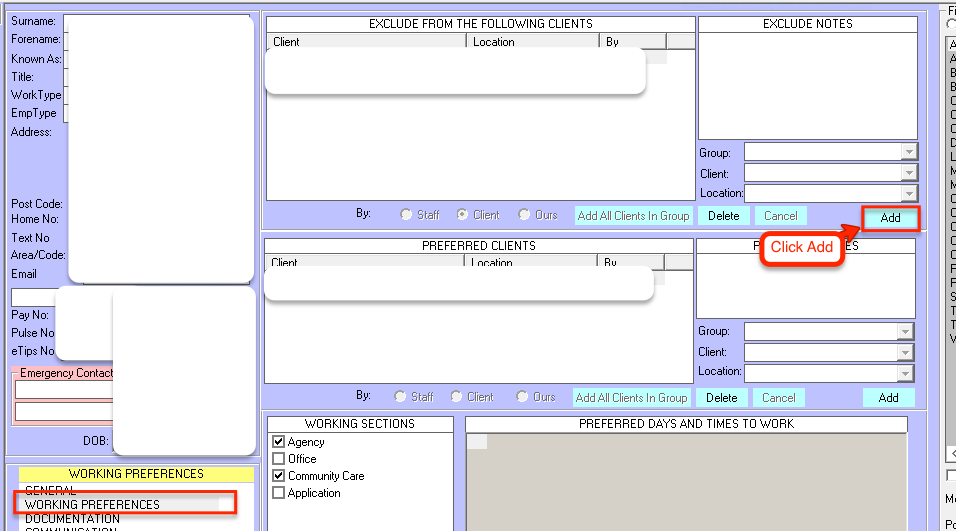This screenshot has height=531, width=956.
Task: Select the Staff radio button under exclude clients
Action: (406, 215)
